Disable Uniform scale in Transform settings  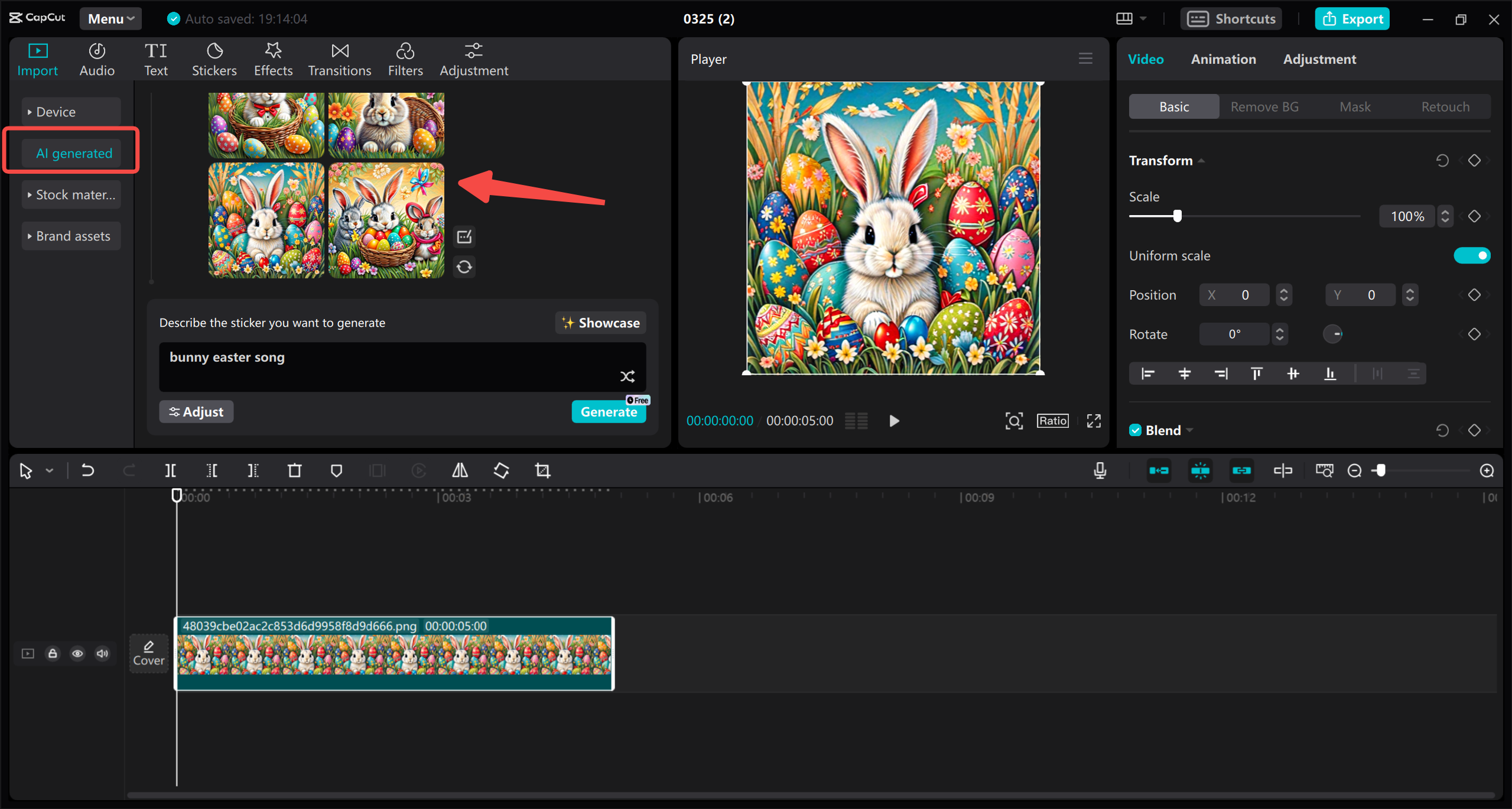coord(1471,255)
